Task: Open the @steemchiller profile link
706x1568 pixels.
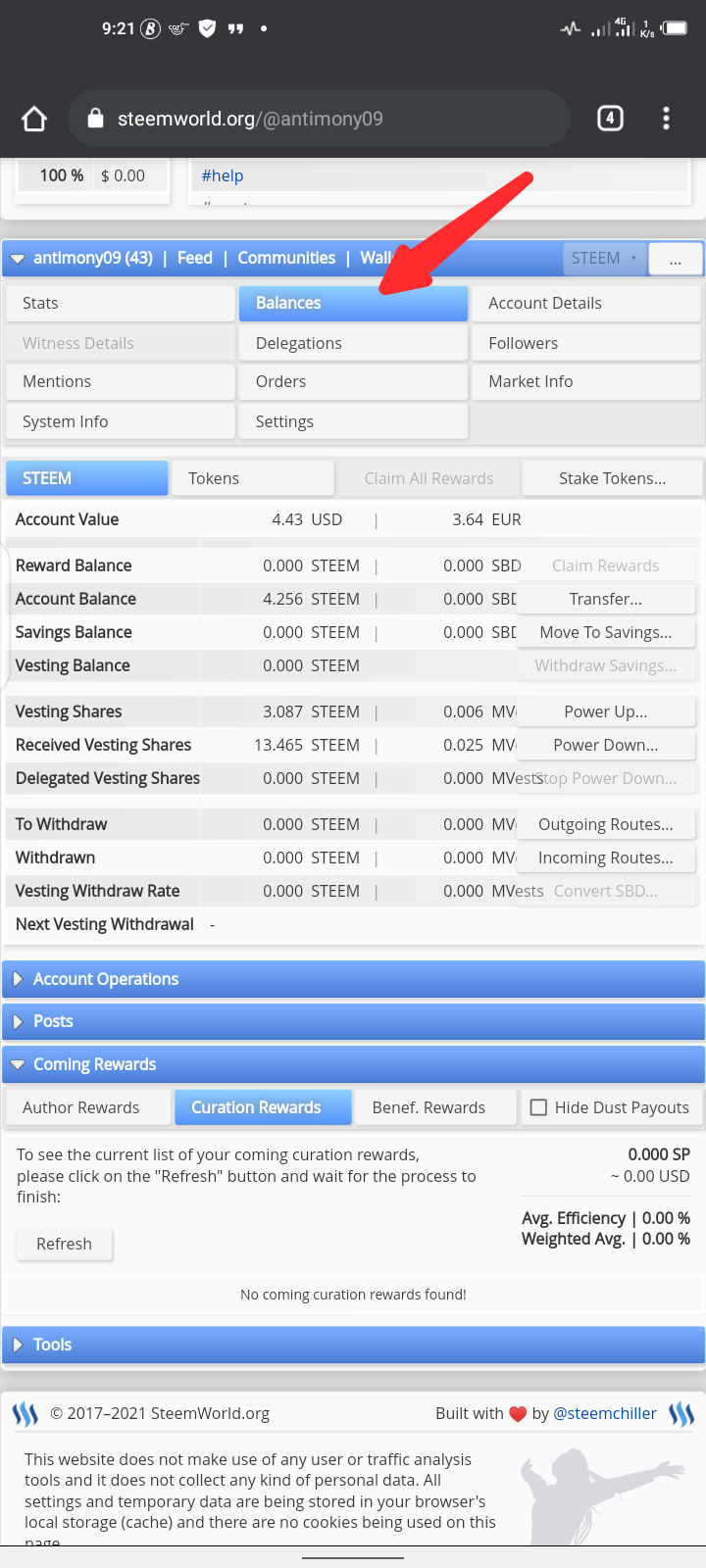Action: tap(605, 1413)
